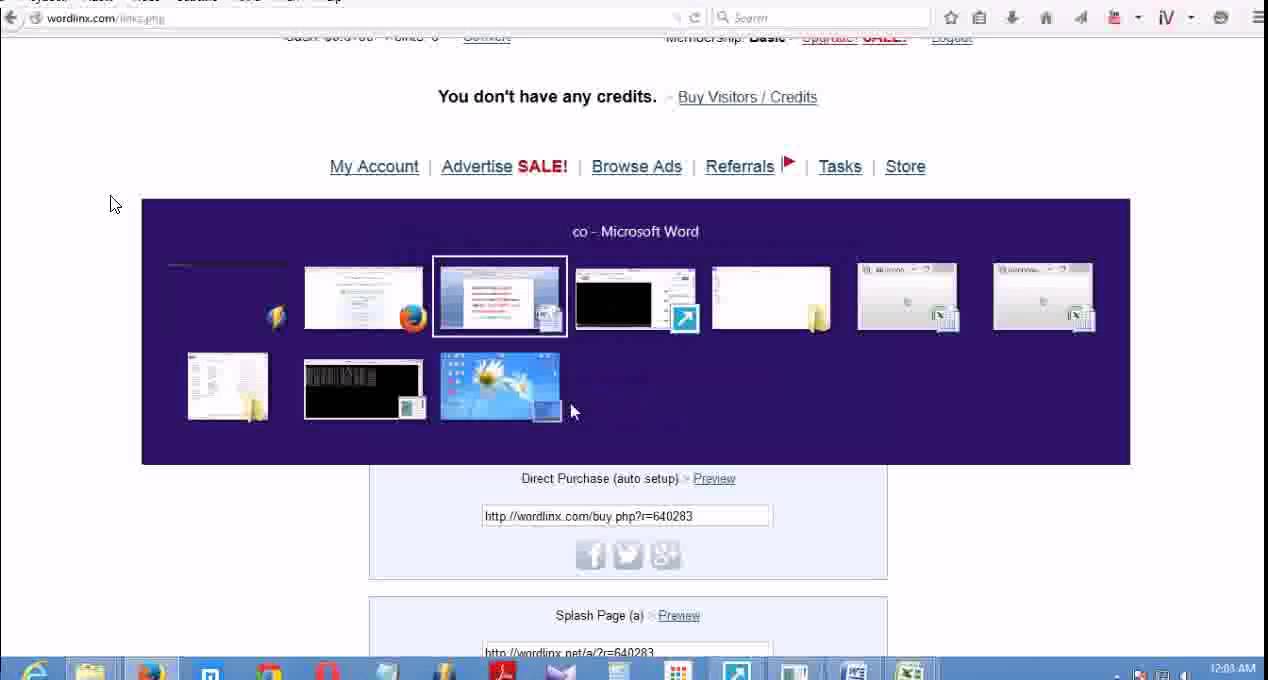Choose the thumbnail with blue arrow icon
The image size is (1268, 680).
tap(636, 298)
